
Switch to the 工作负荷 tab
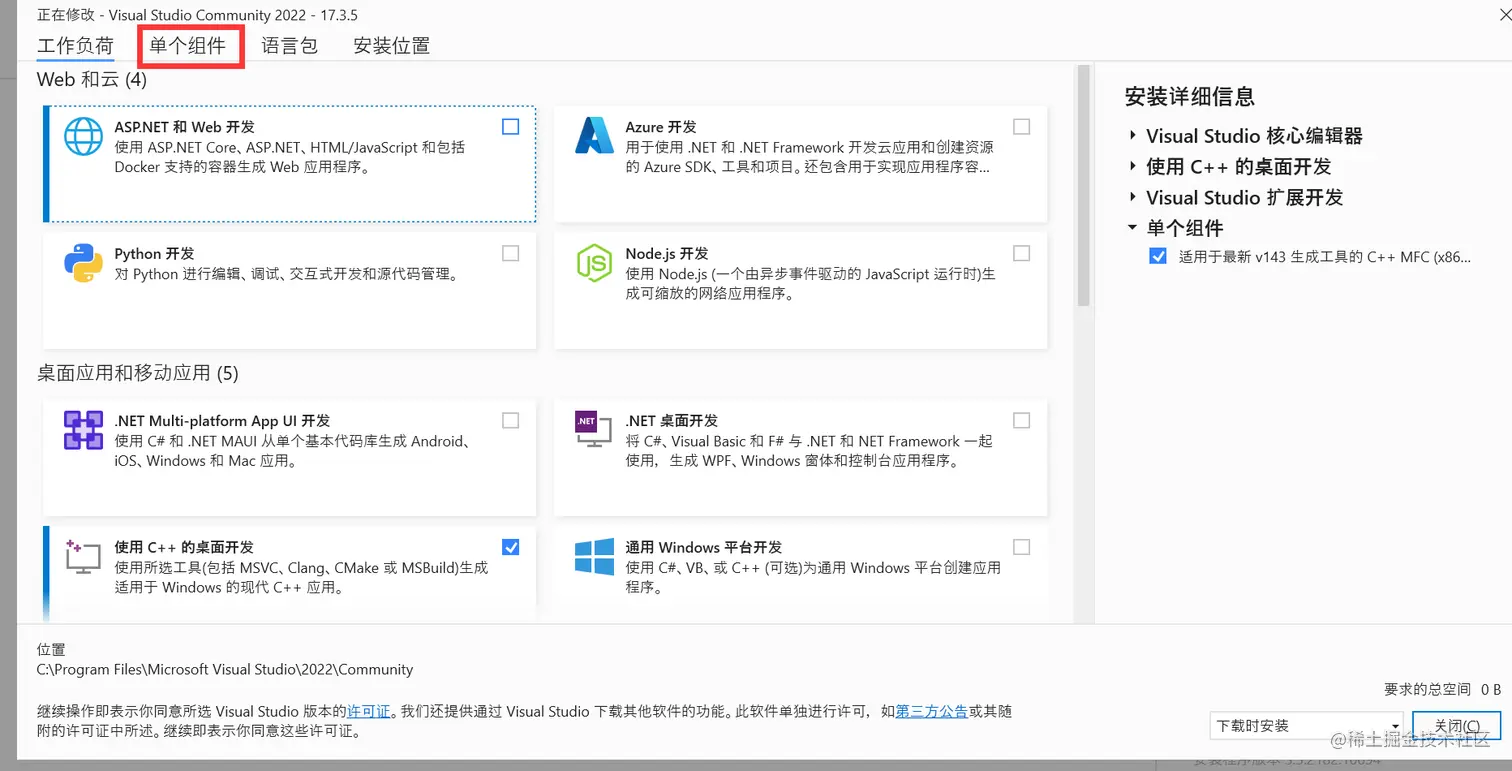tap(75, 46)
